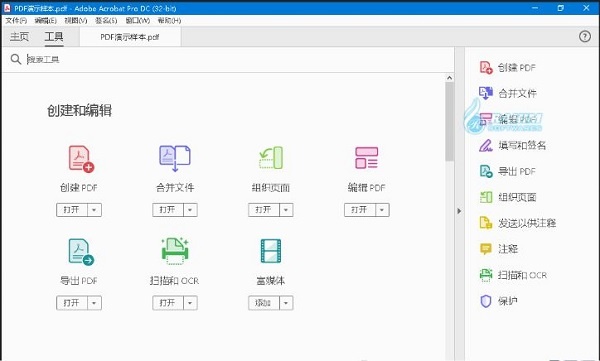Image resolution: width=600 pixels, height=361 pixels.
Task: Click 打开 button under 导出 PDF
Action: [x=72, y=303]
